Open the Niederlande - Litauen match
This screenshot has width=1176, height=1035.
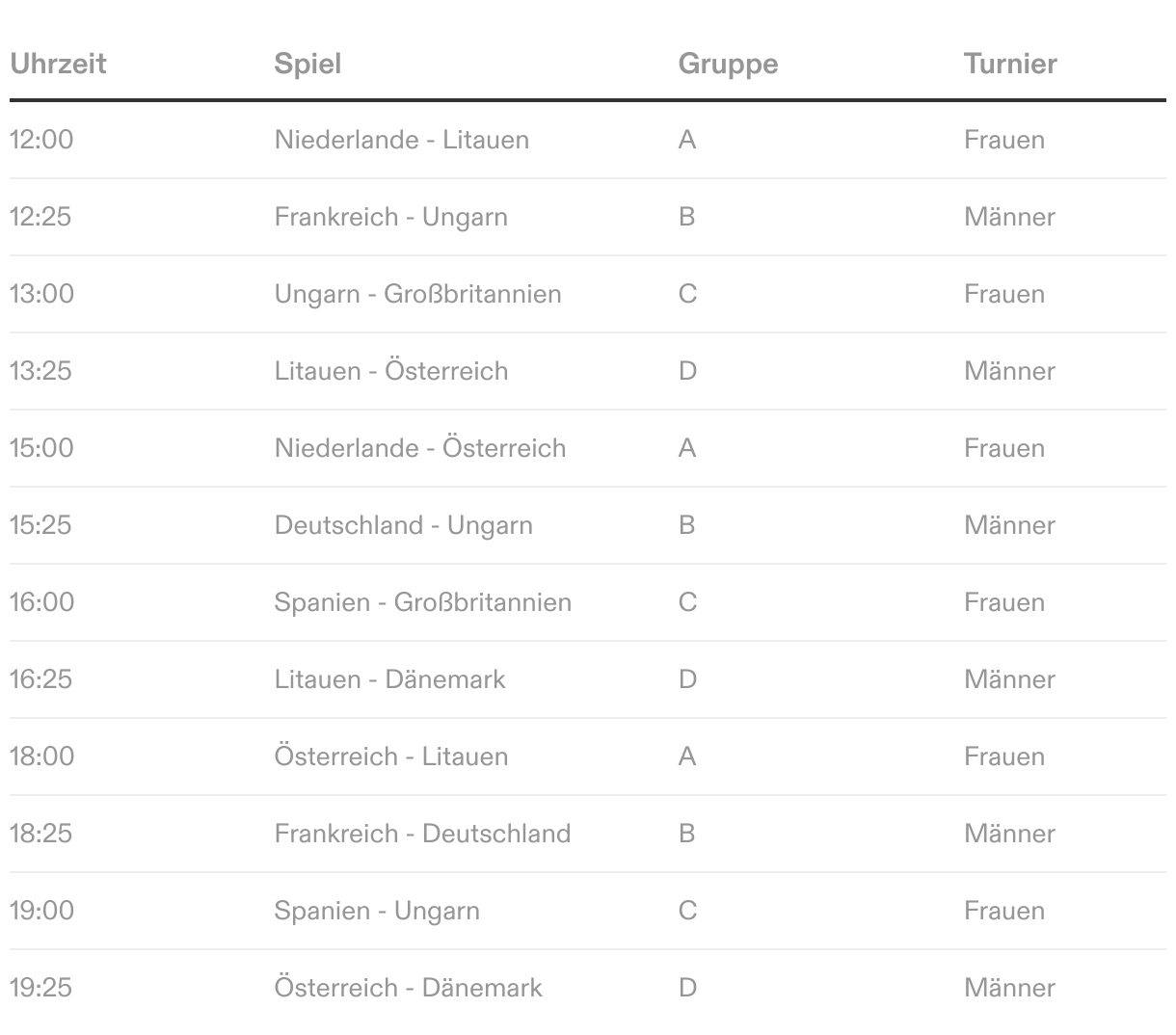(401, 140)
